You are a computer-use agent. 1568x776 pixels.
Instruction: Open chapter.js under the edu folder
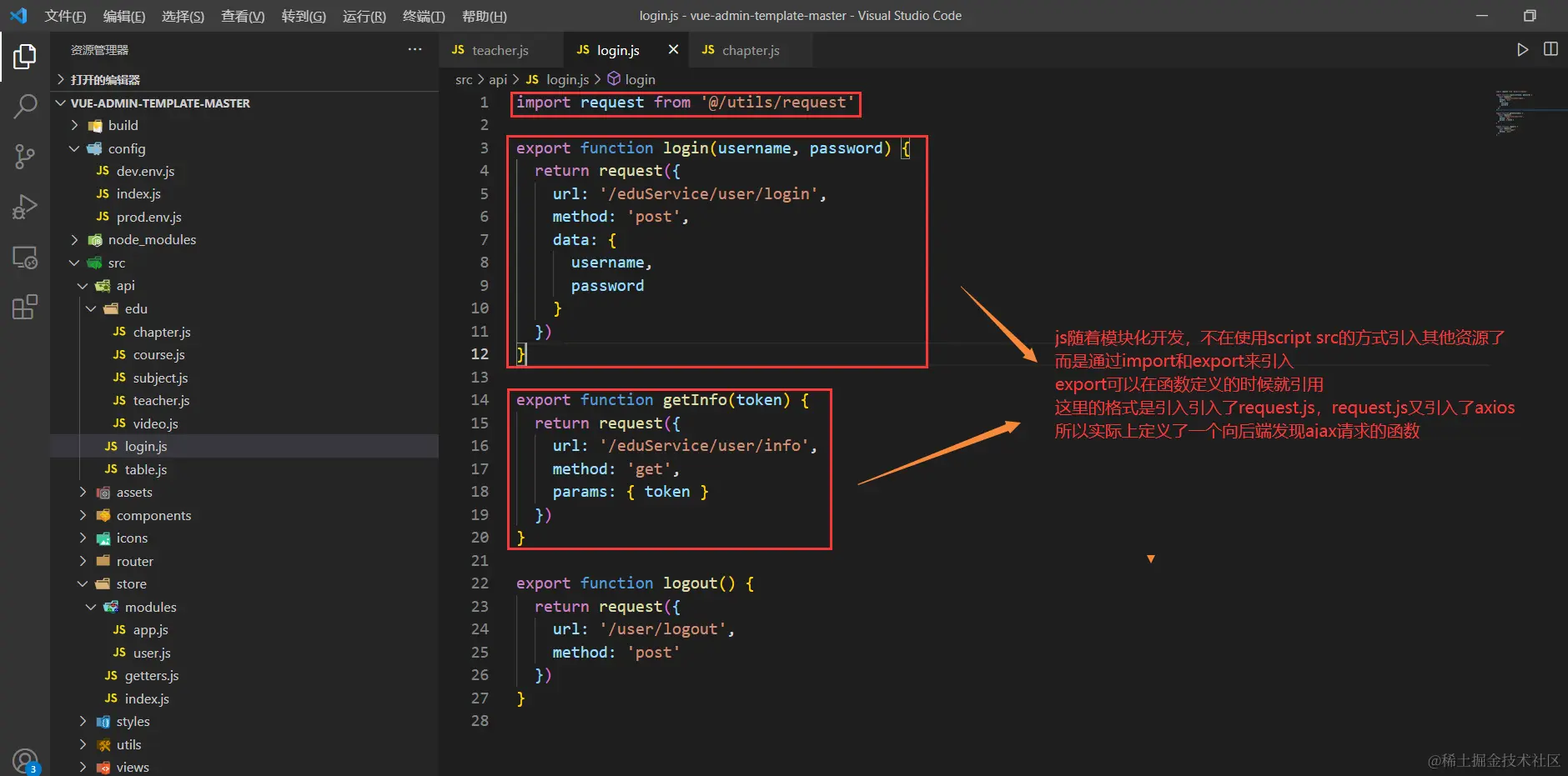pyautogui.click(x=244, y=332)
